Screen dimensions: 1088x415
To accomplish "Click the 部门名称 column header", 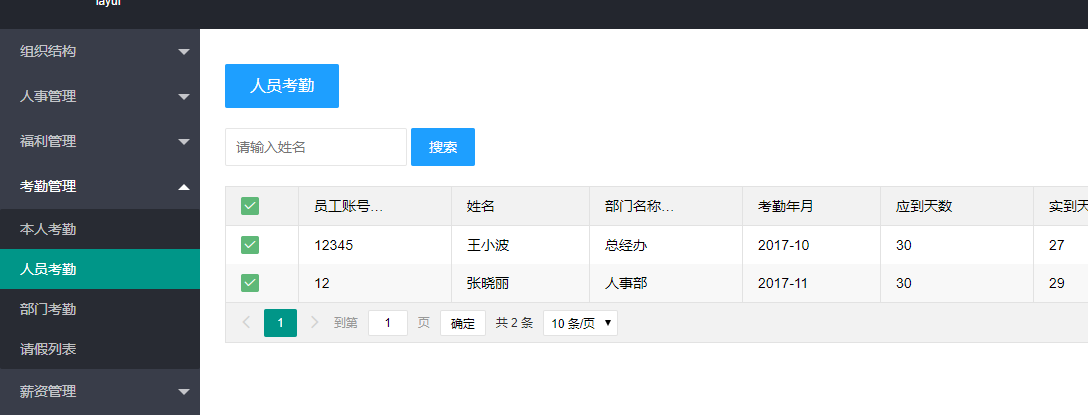I will tap(666, 206).
